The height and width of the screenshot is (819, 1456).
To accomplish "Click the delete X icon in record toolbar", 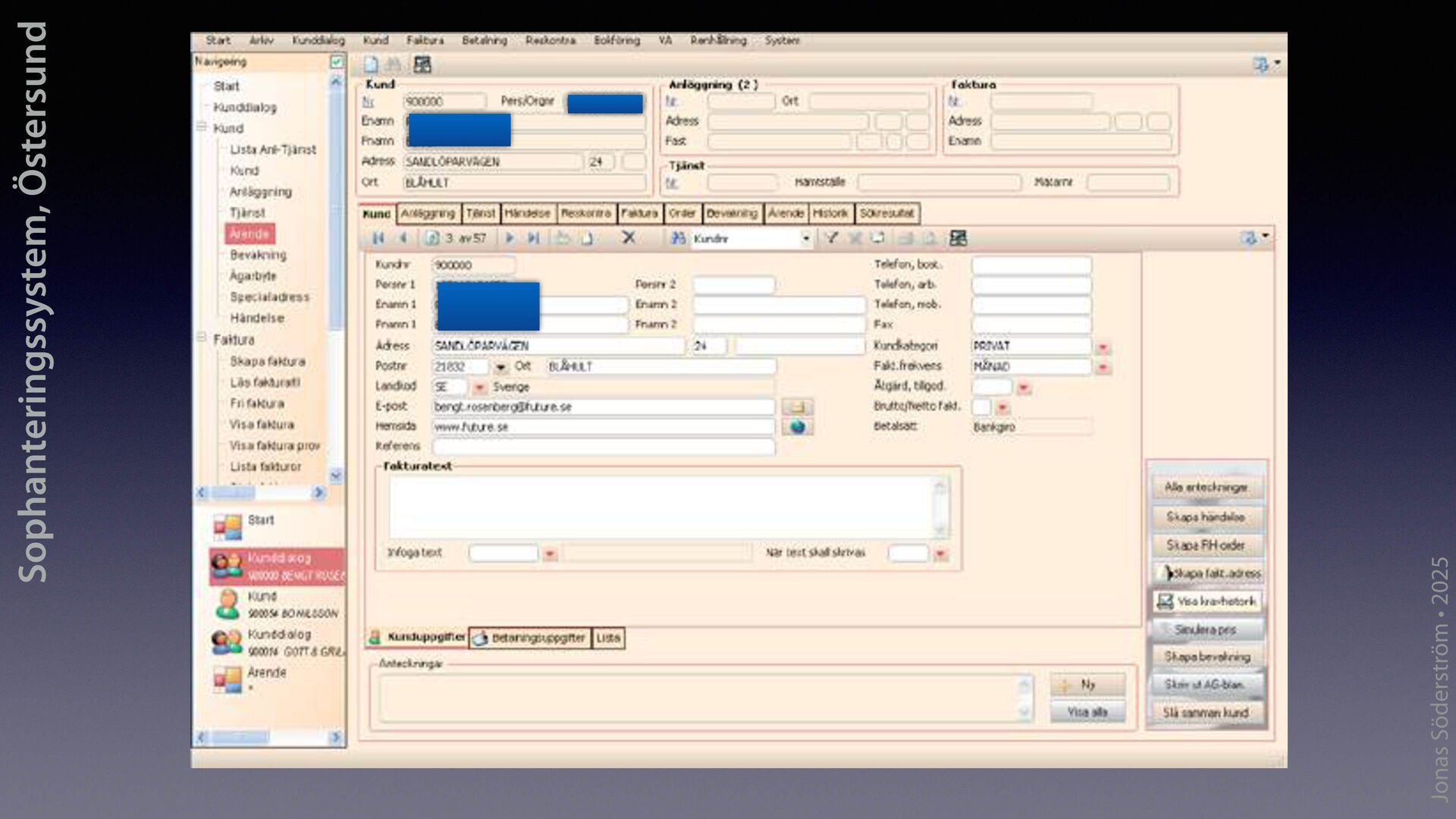I will (x=629, y=238).
